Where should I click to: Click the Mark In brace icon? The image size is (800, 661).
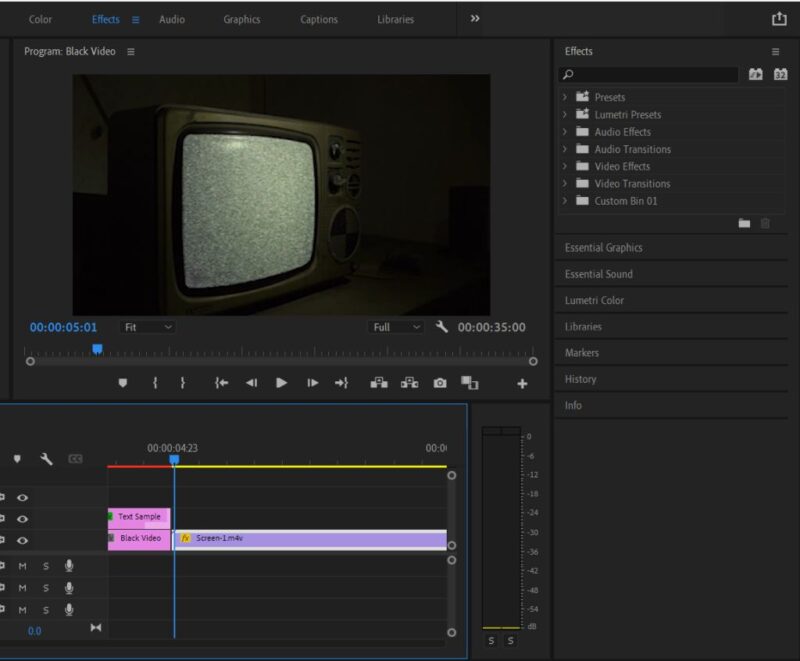(x=155, y=383)
